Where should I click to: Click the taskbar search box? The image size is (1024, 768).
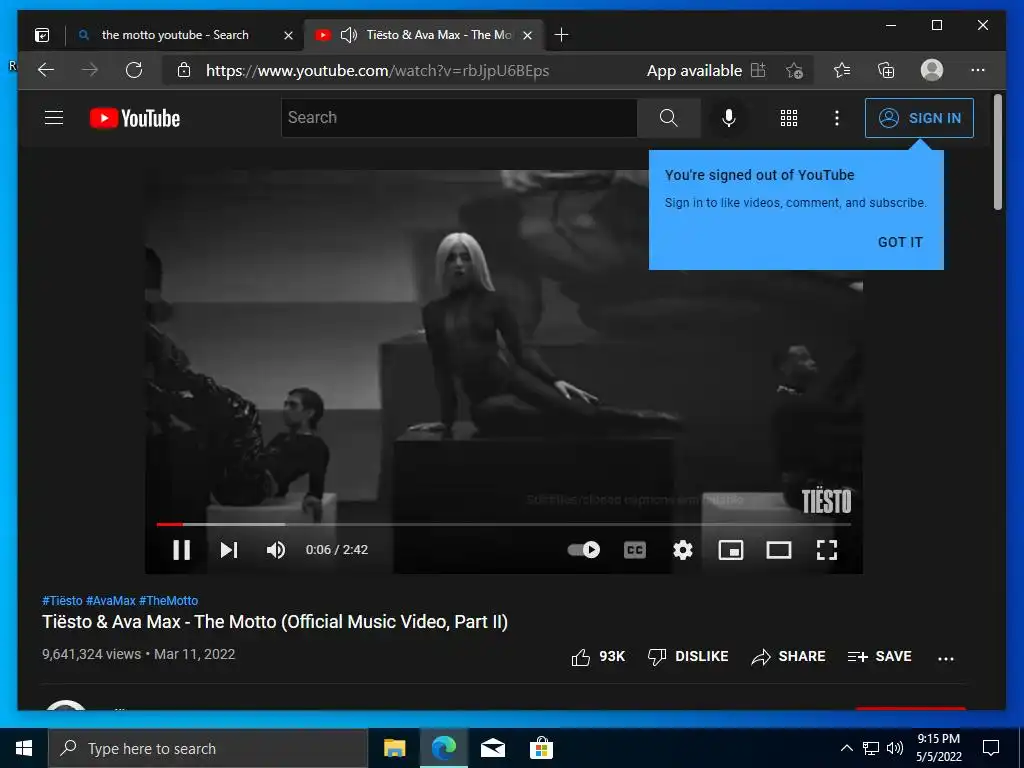coord(208,748)
